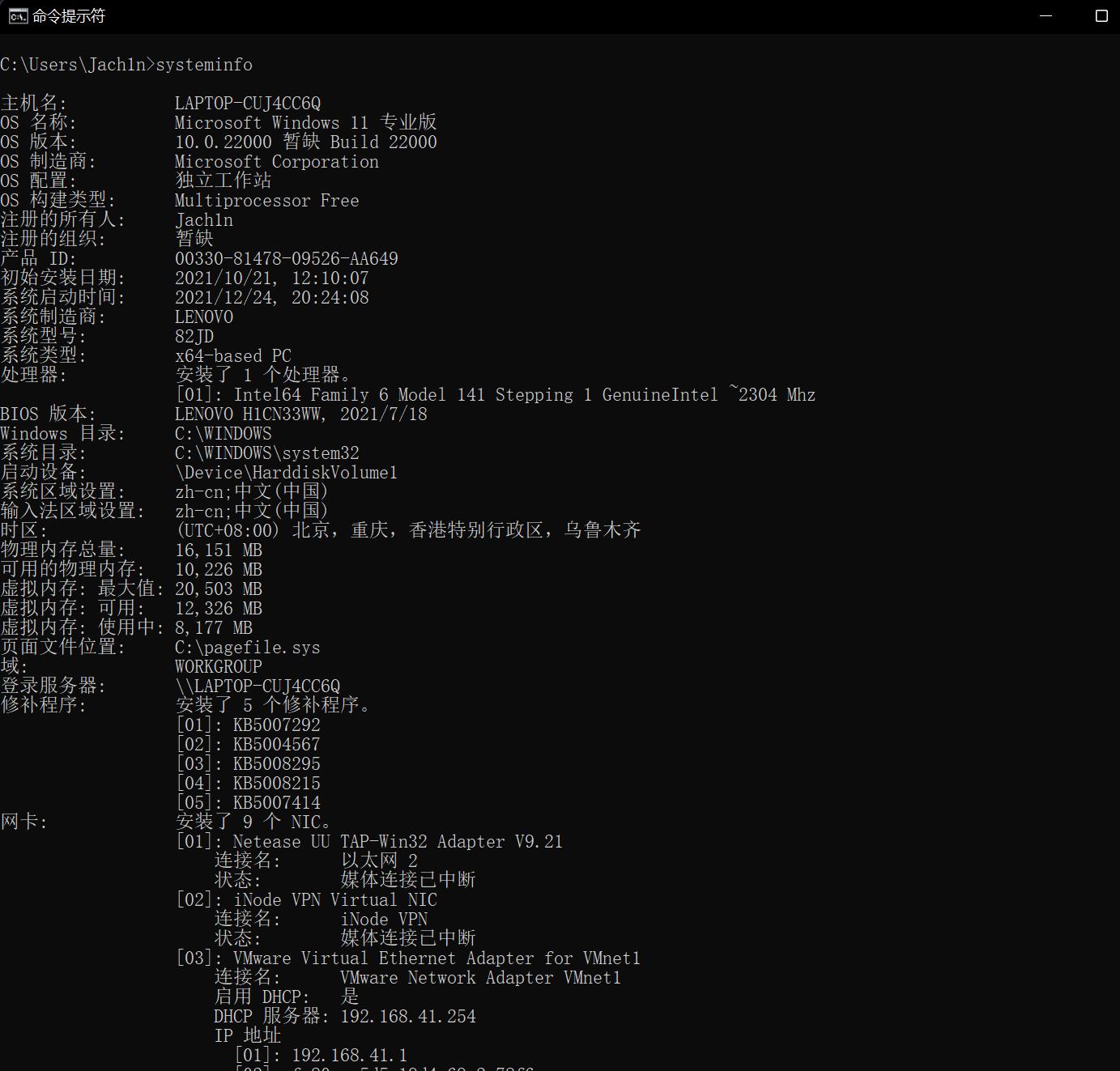Click the 命令提示符 window title text
This screenshot has height=1071, width=1120.
click(69, 16)
